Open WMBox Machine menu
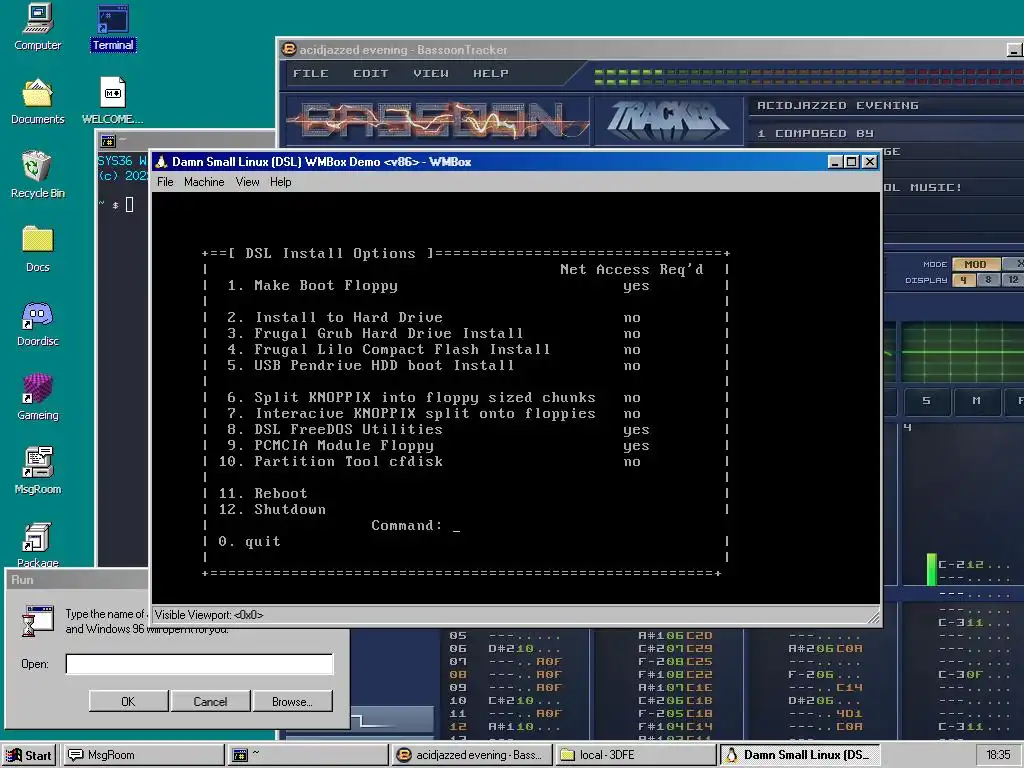The image size is (1024, 768). [x=204, y=182]
